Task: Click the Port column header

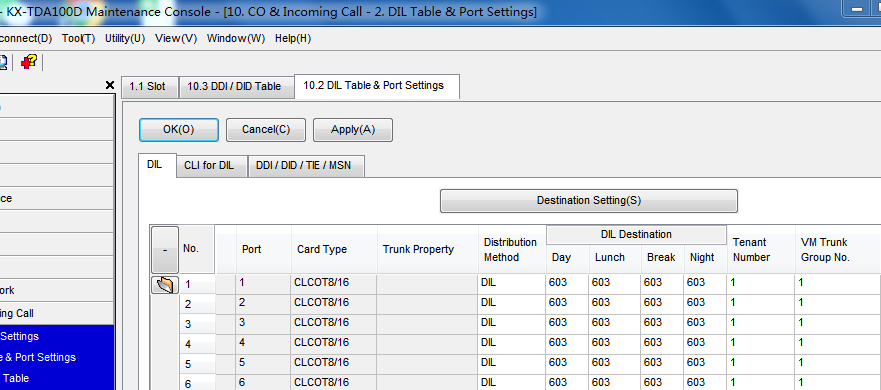Action: (x=264, y=250)
